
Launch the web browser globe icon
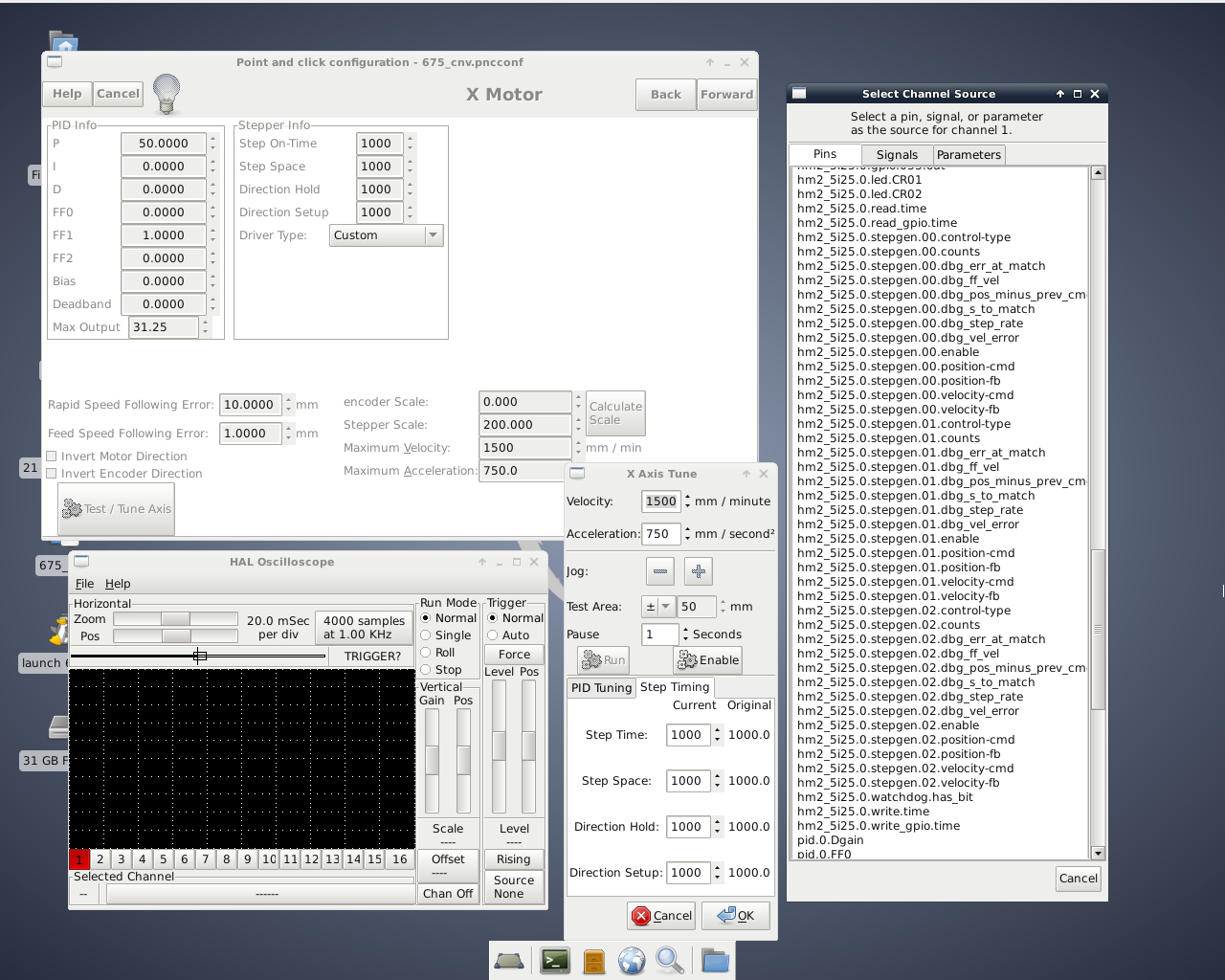pos(632,961)
